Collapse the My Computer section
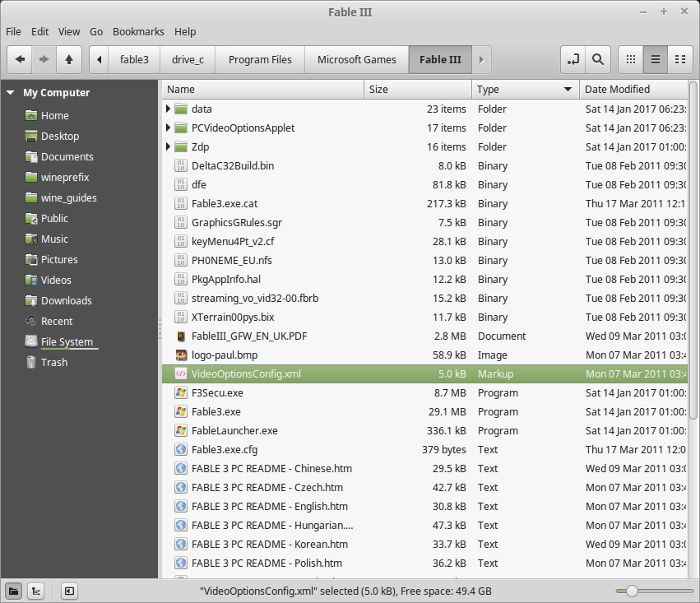 (11, 93)
